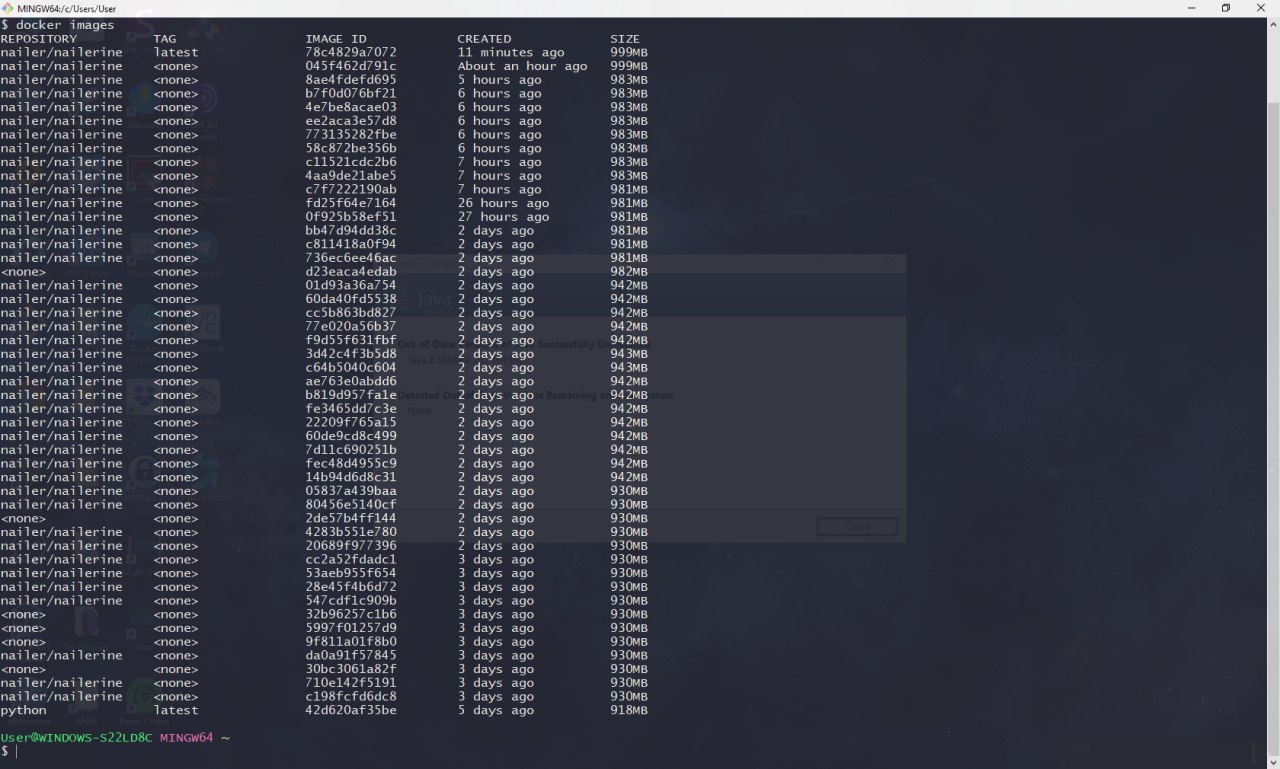Click the IMAGE ID column header

(336, 39)
